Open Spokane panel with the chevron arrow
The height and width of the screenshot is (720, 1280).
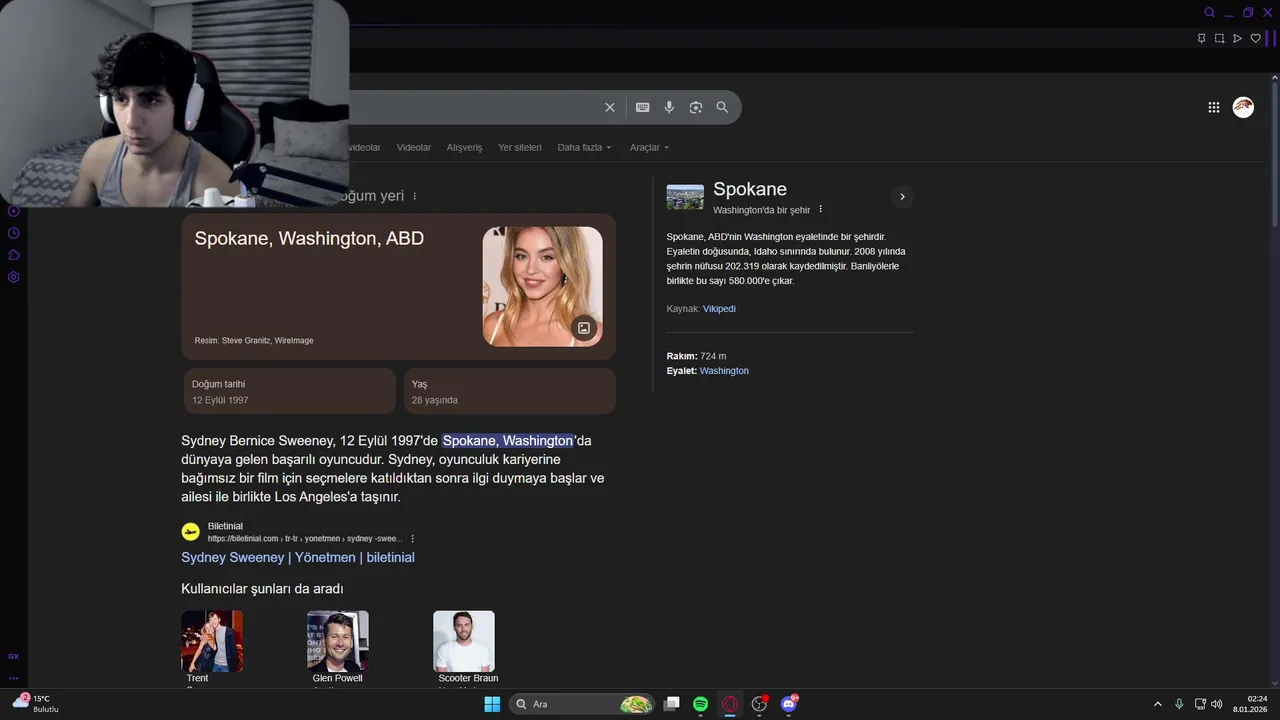point(902,197)
